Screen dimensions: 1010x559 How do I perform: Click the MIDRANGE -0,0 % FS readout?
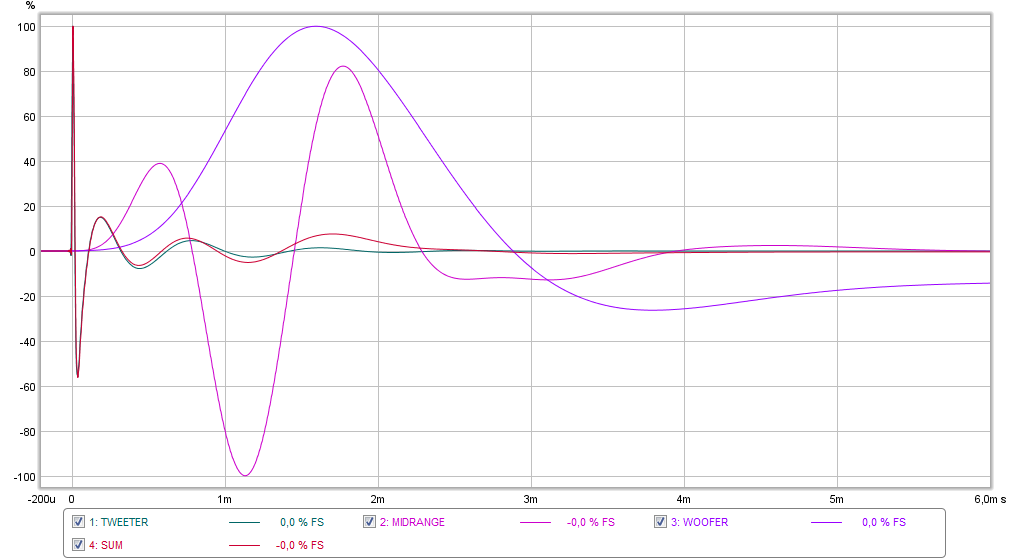coord(591,522)
